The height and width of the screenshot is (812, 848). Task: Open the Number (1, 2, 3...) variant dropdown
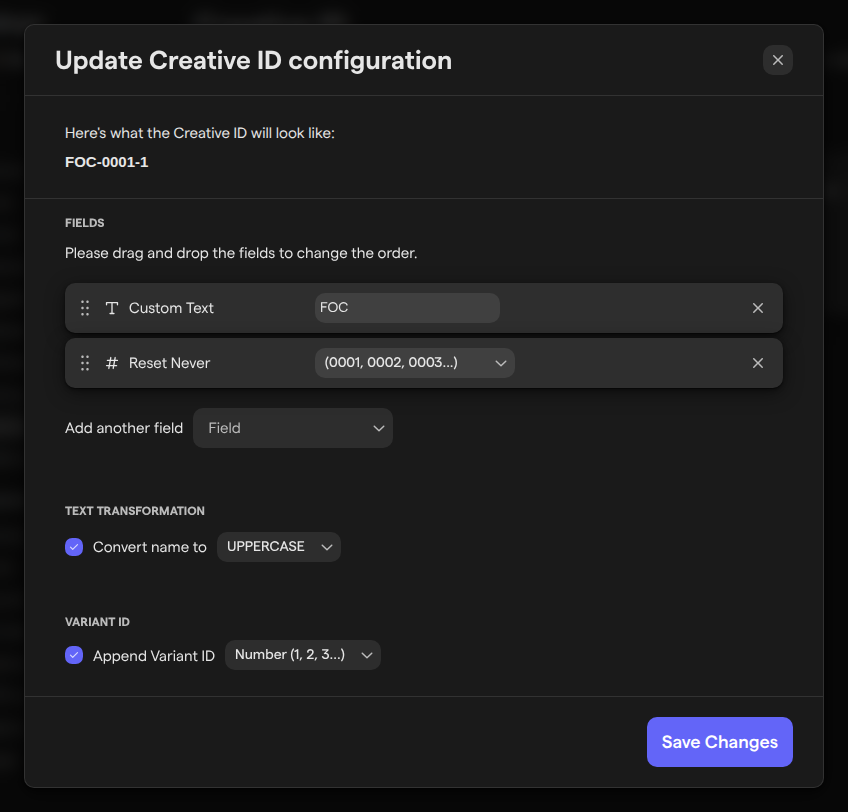[303, 655]
